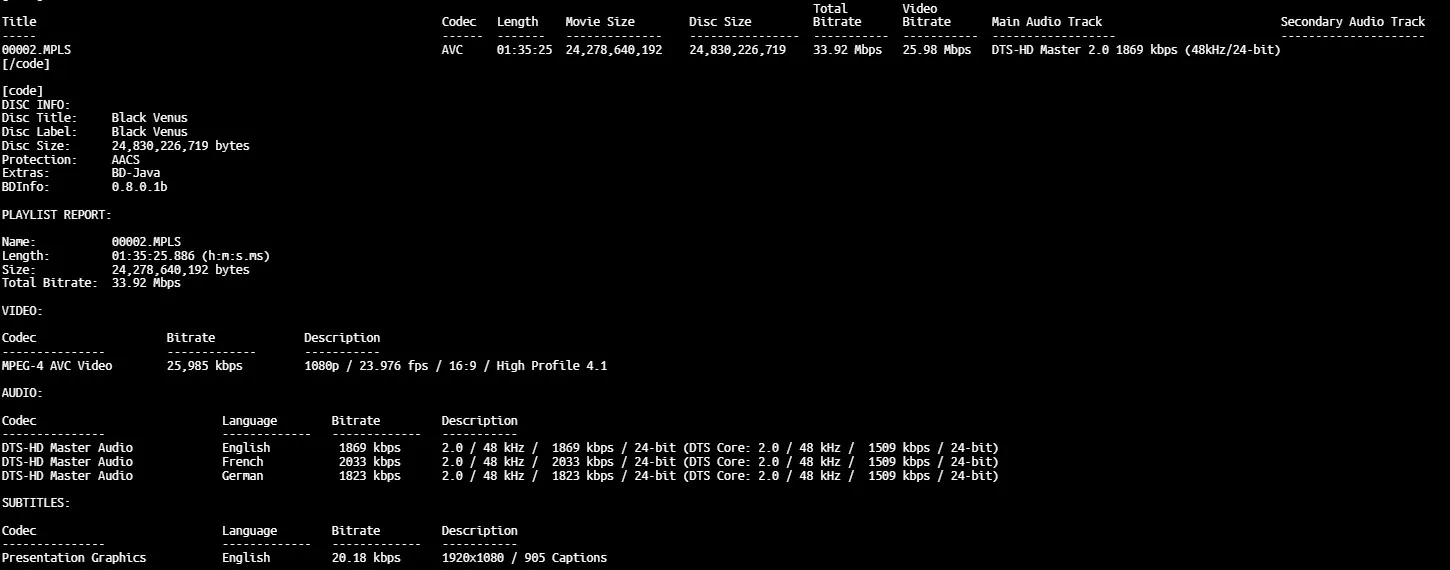Click the SUBTITLES section heading
1450x570 pixels.
pyautogui.click(x=36, y=503)
